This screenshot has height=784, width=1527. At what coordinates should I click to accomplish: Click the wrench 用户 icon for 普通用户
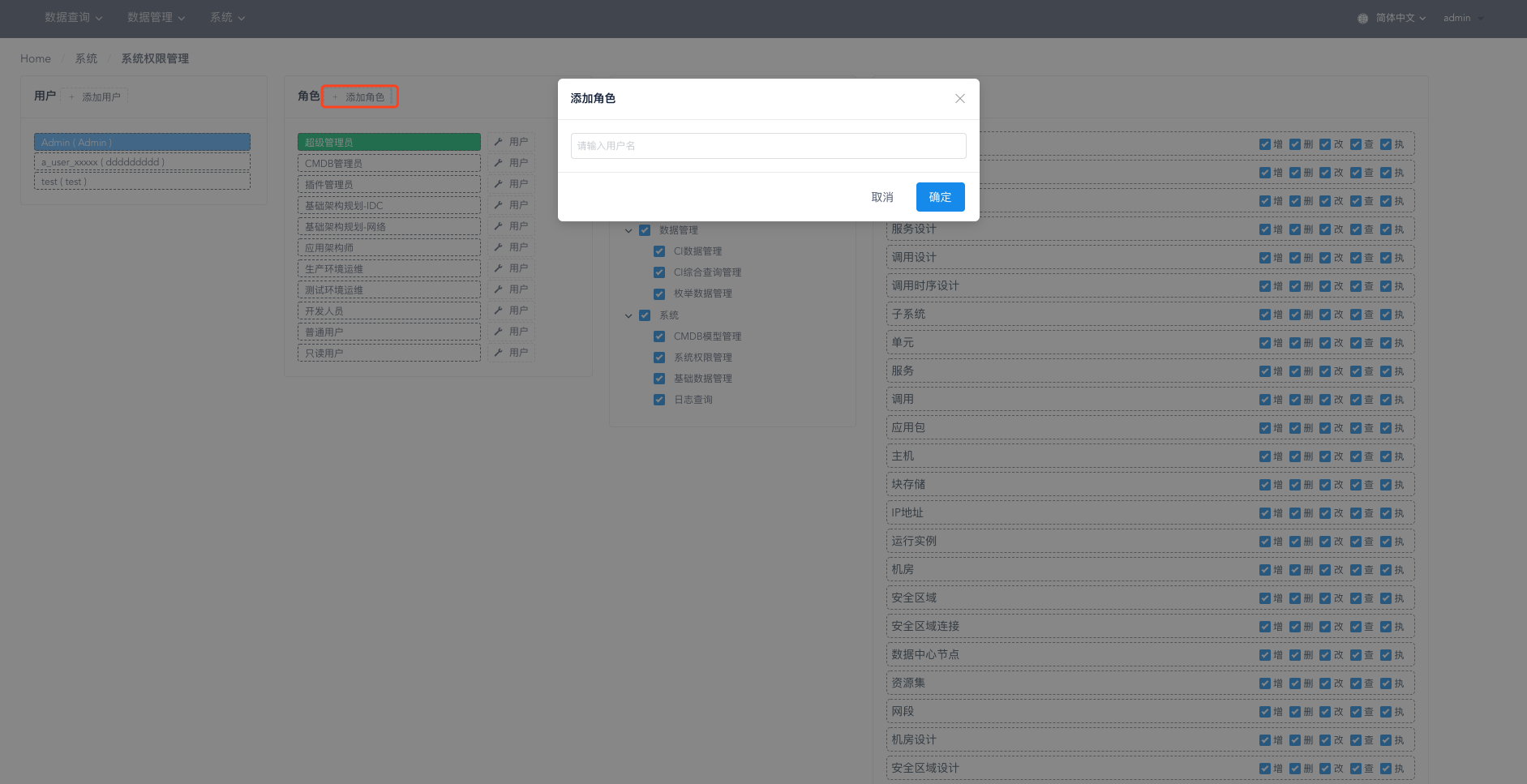pyautogui.click(x=511, y=332)
